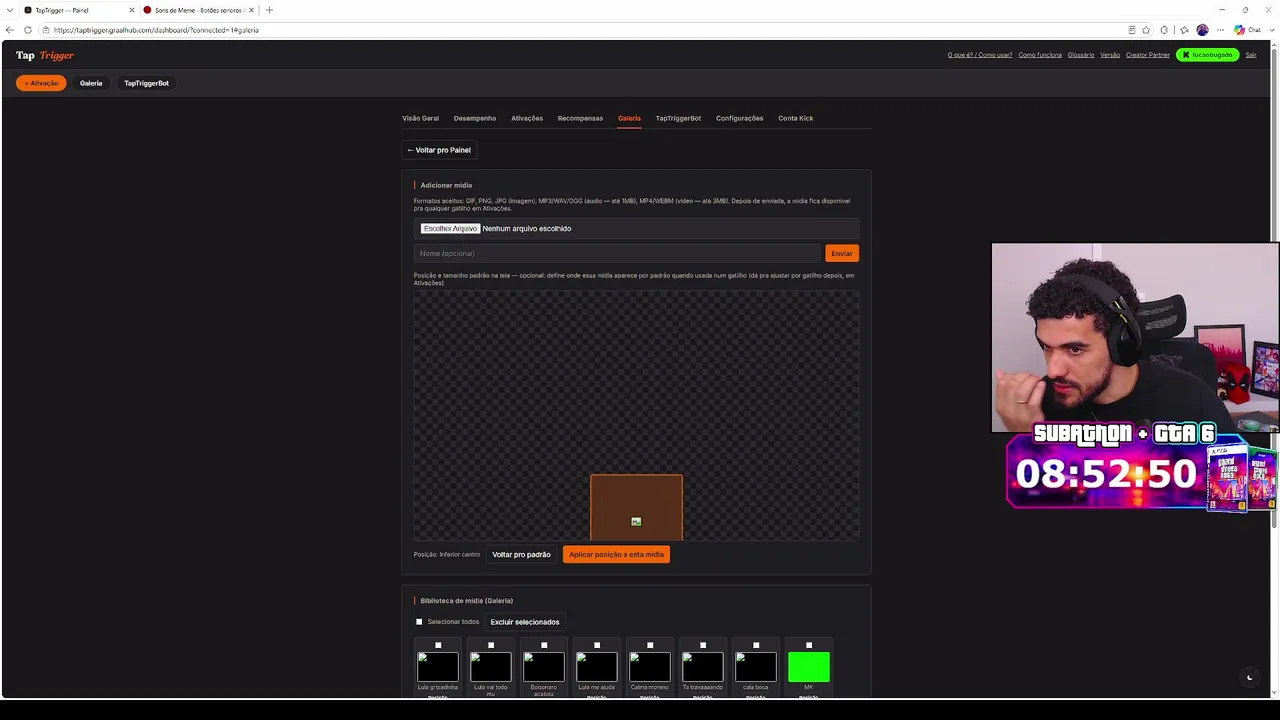Open the Bolsonaro acabou thumbnail
This screenshot has width=1280, height=720.
[544, 667]
